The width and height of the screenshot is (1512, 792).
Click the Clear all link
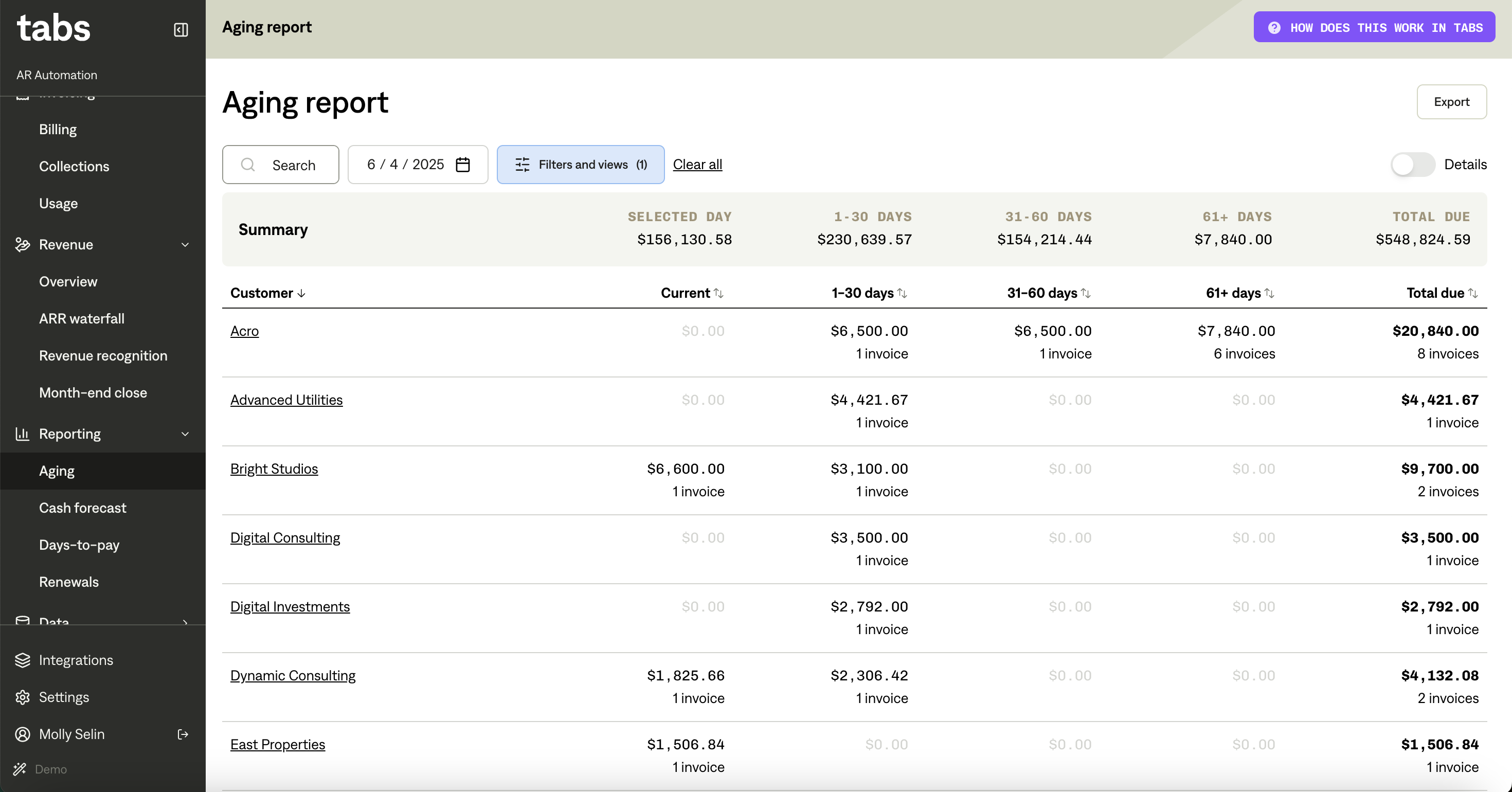[x=697, y=165]
